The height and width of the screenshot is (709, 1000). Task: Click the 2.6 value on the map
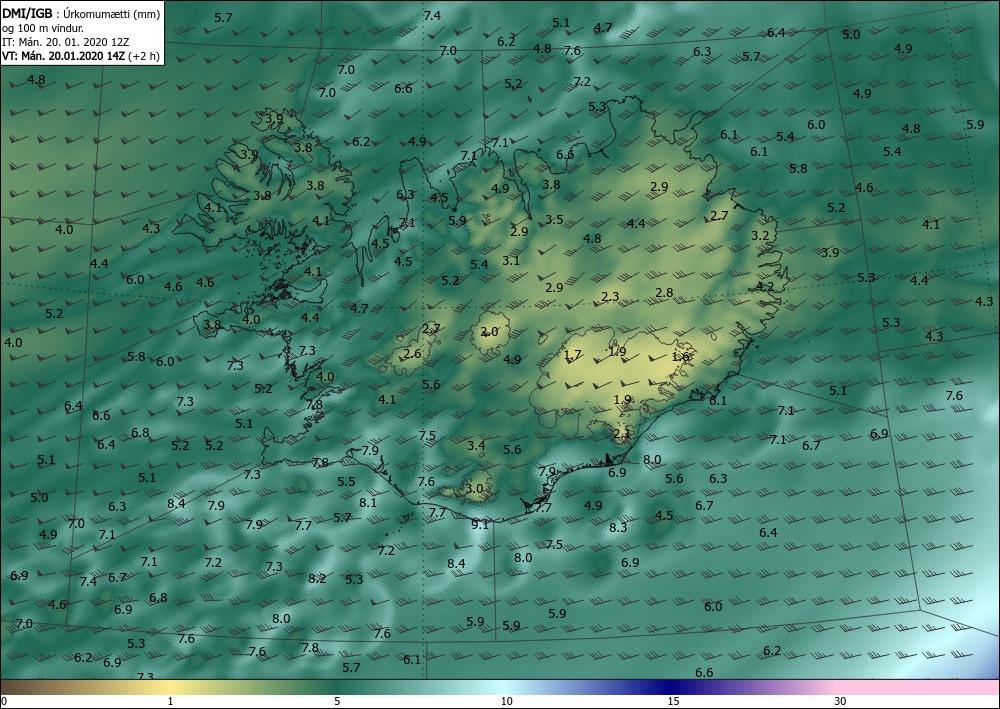[x=413, y=353]
